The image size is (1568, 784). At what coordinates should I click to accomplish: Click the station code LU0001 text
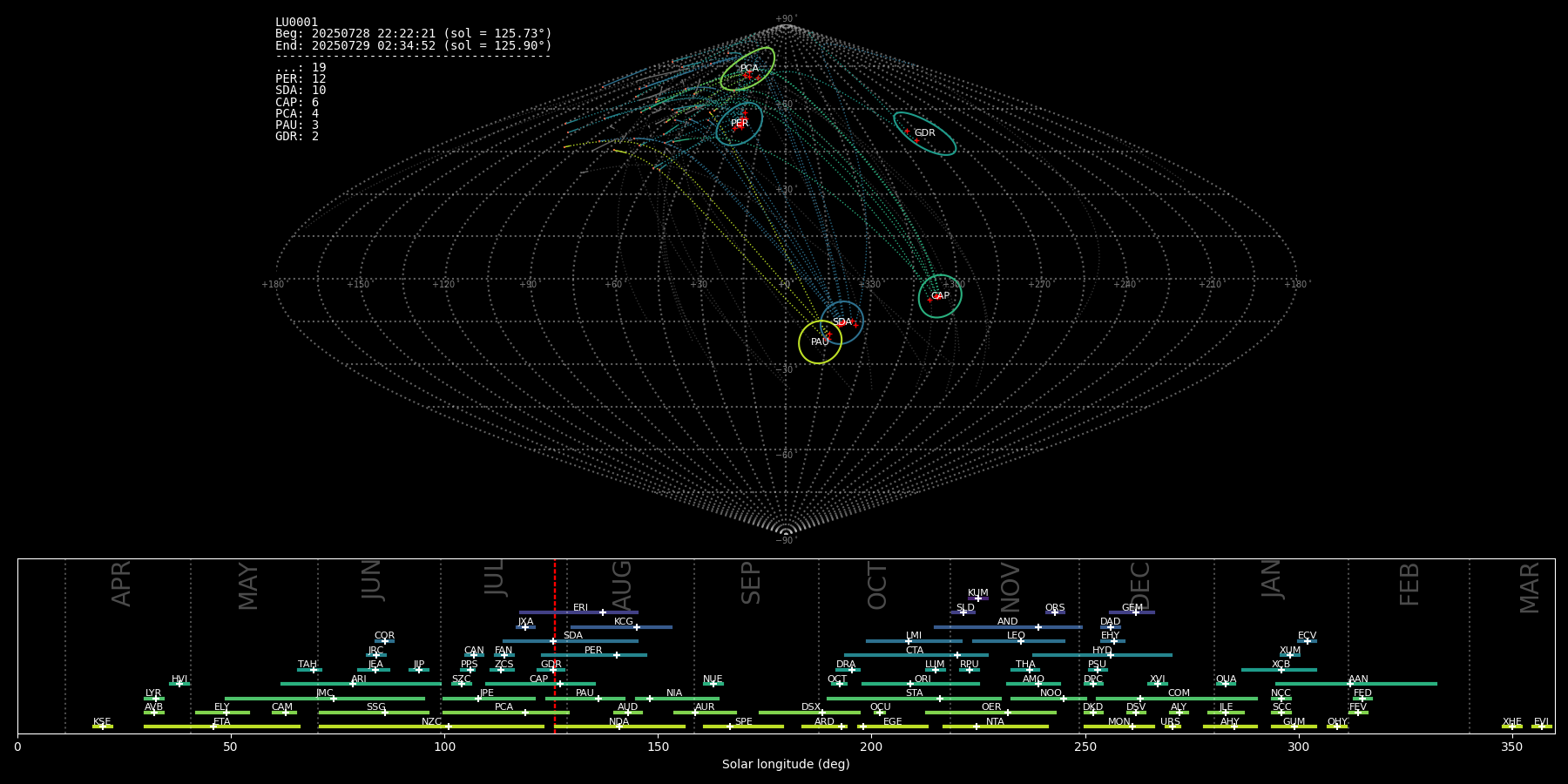pos(297,23)
